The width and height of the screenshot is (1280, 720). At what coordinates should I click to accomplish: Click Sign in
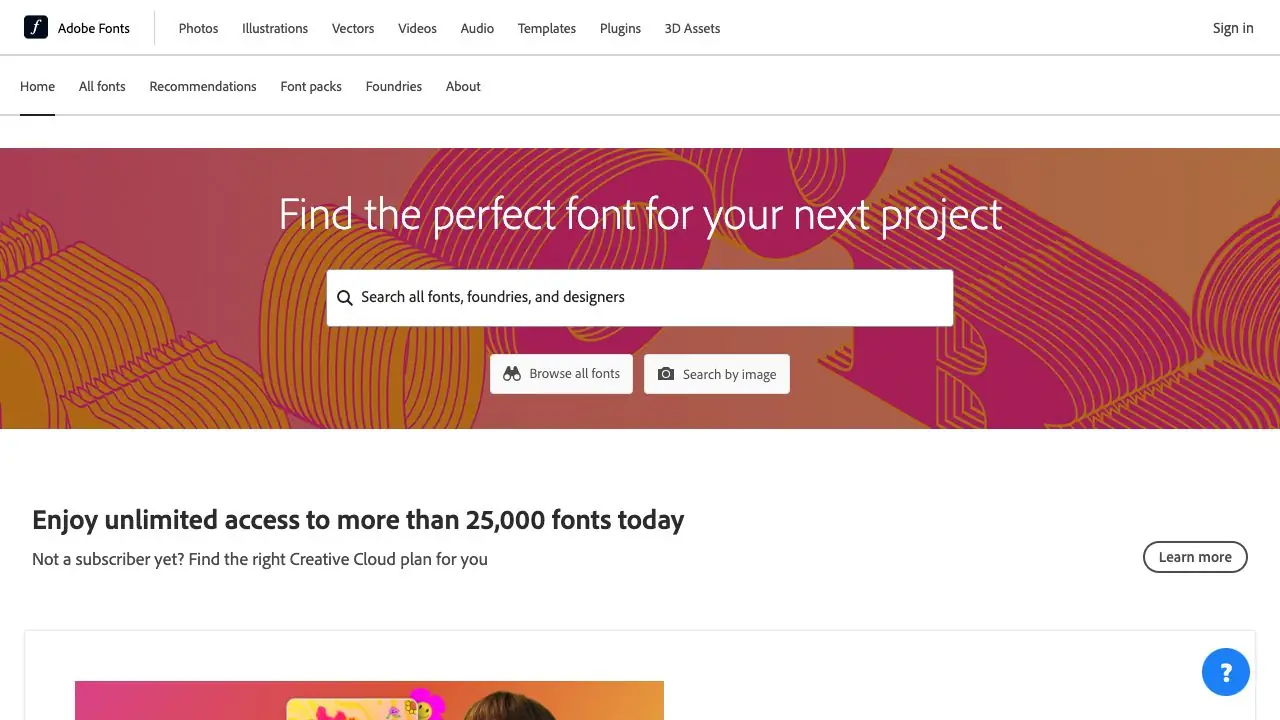tap(1233, 28)
